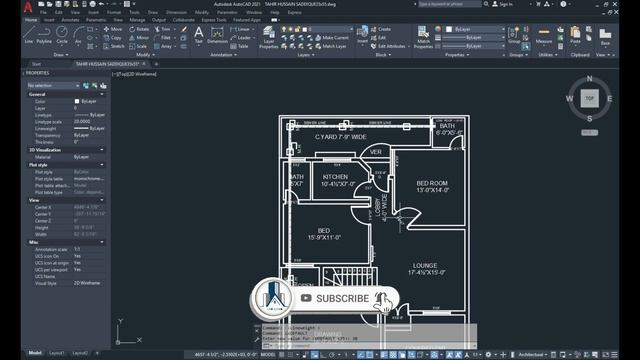Click Create block button
Image resolution: width=640 pixels, height=360 pixels.
point(381,29)
